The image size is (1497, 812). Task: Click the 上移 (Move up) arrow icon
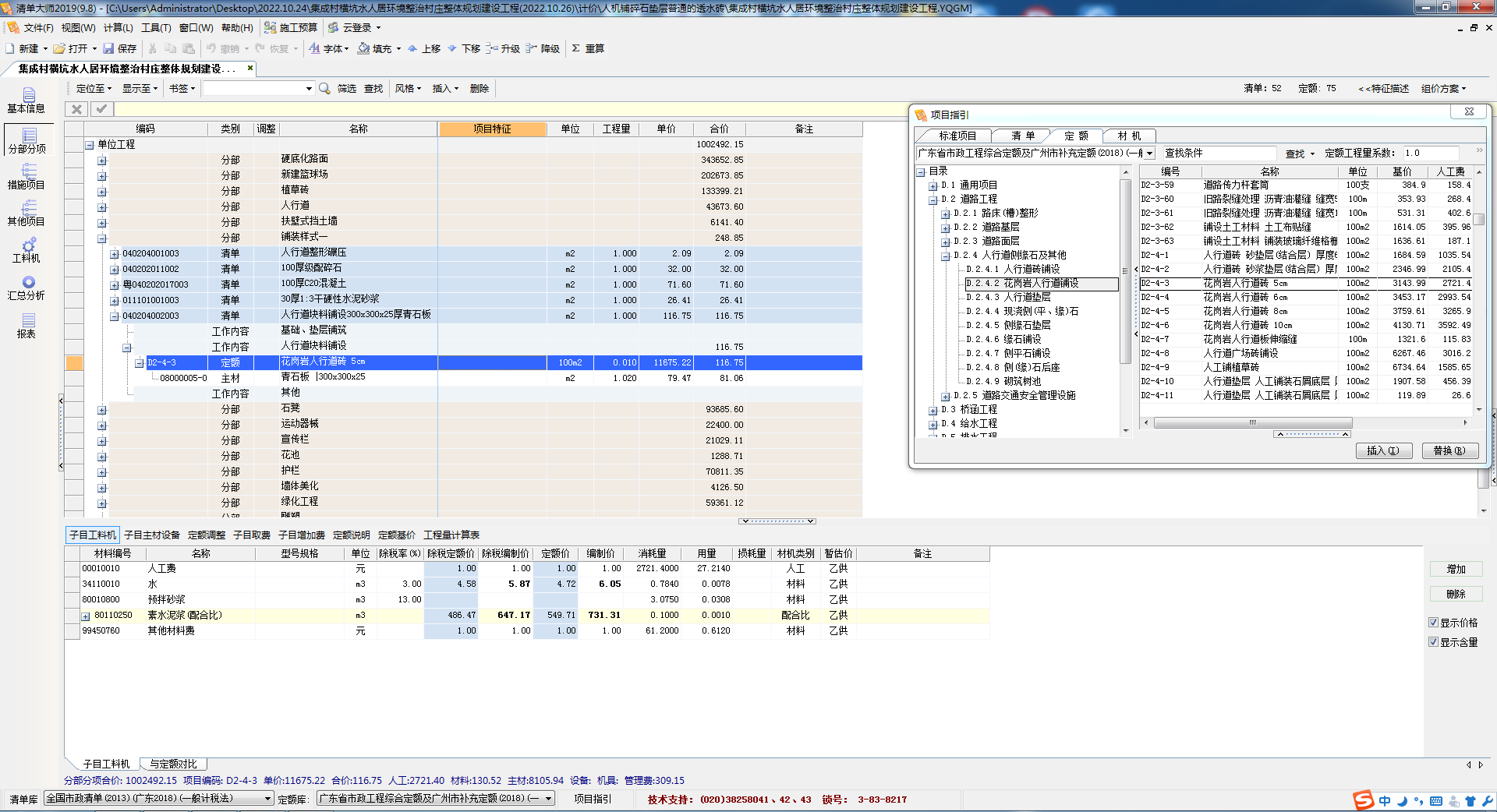click(412, 48)
